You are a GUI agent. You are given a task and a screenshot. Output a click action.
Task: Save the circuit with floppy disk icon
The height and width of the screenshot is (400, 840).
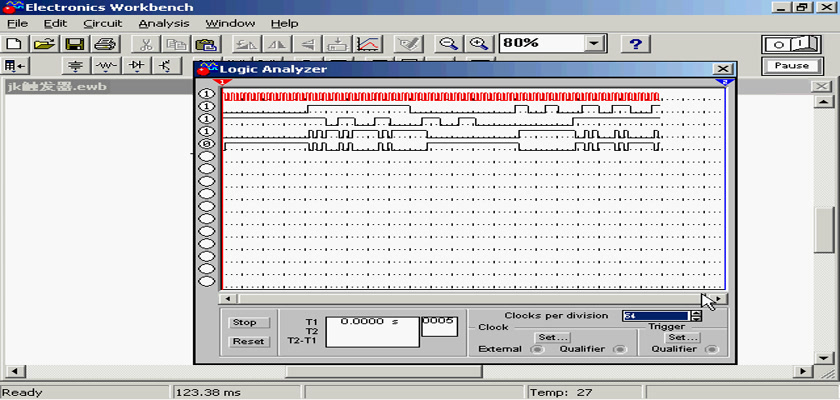pyautogui.click(x=74, y=44)
